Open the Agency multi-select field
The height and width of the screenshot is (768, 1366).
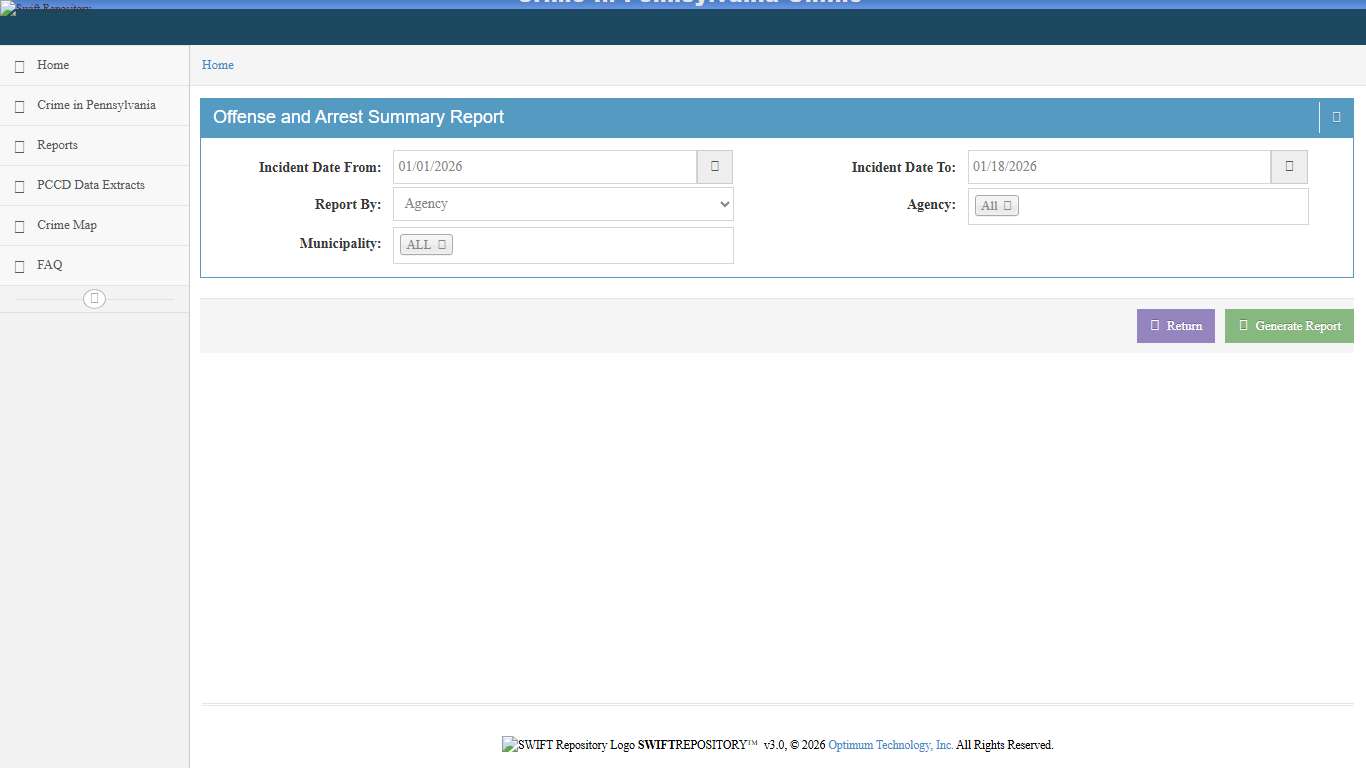click(x=1160, y=206)
